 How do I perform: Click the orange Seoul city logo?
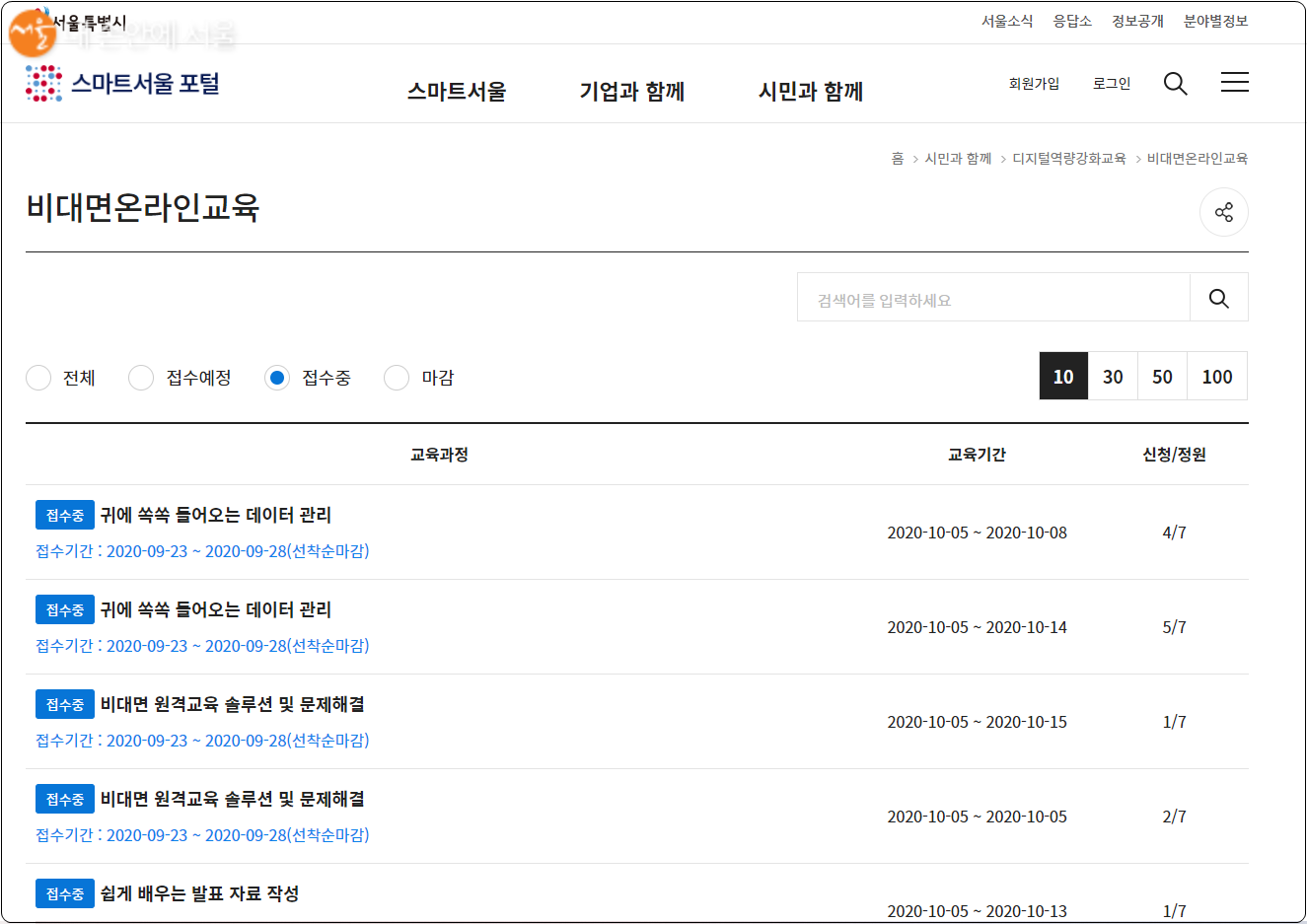click(32, 31)
